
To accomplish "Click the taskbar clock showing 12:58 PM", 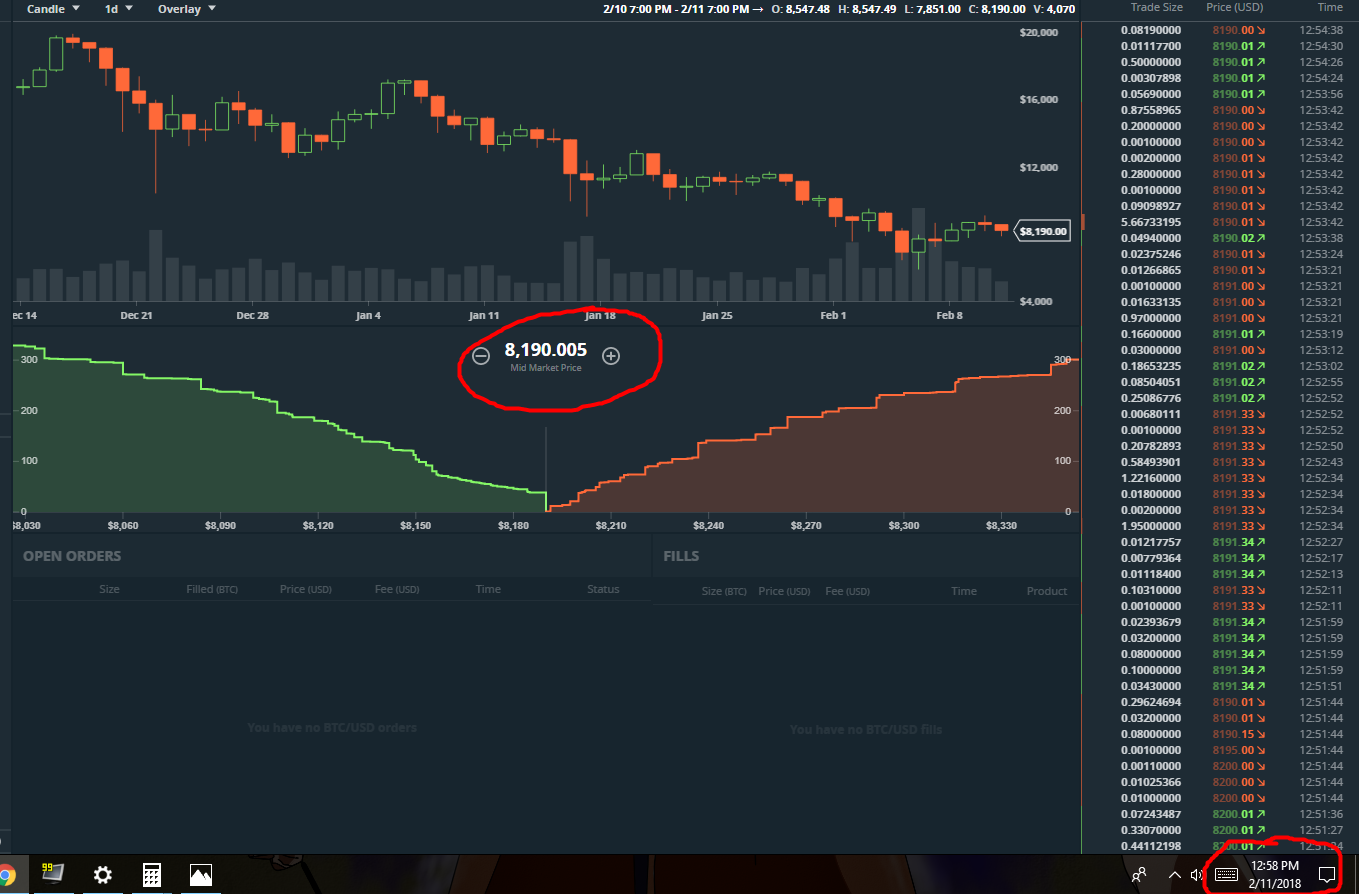I will click(x=1274, y=875).
